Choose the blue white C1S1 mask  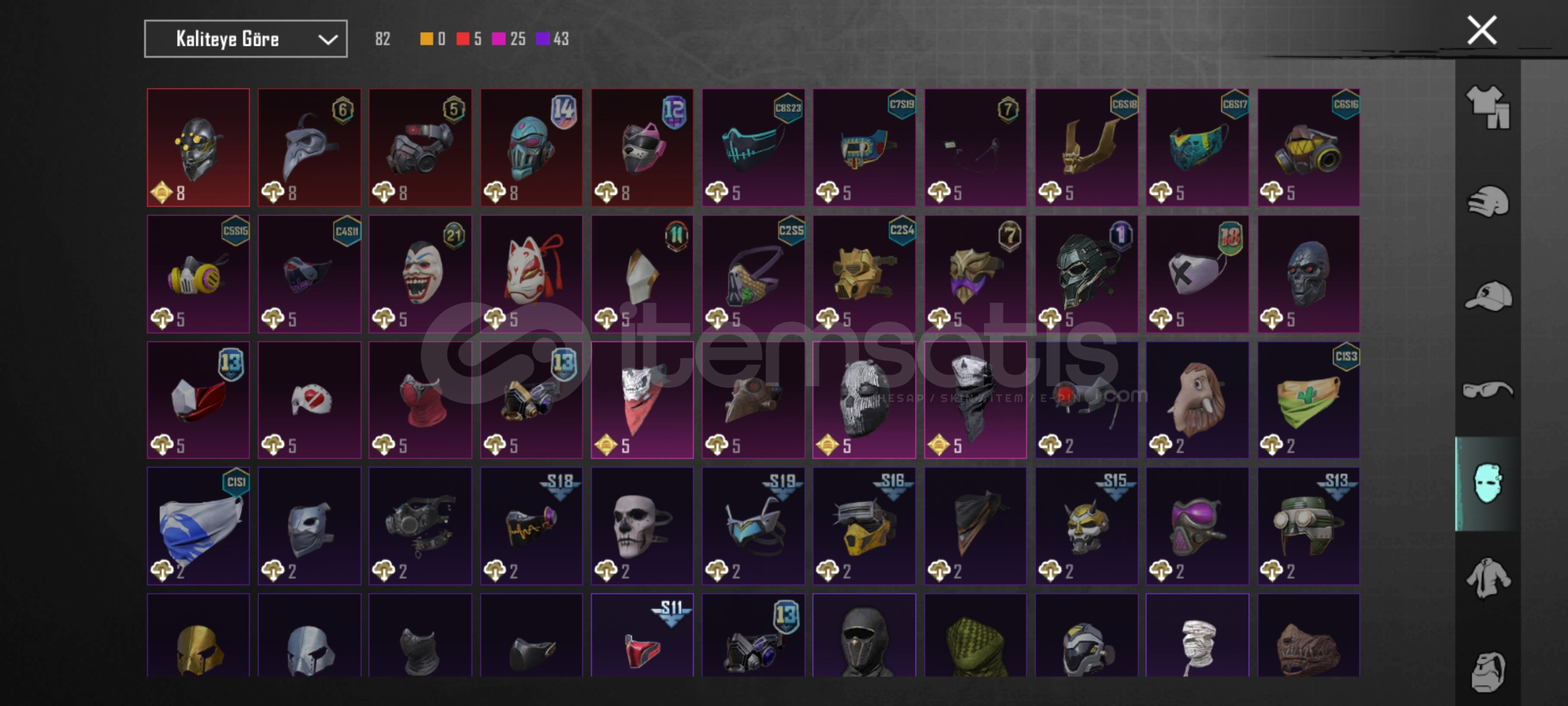(x=198, y=526)
